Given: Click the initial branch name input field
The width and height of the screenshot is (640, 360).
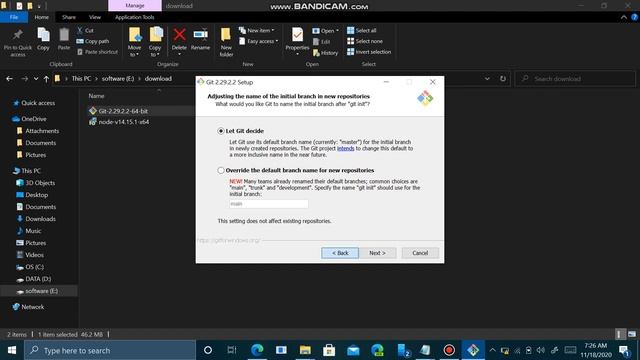Looking at the screenshot, I should (269, 204).
